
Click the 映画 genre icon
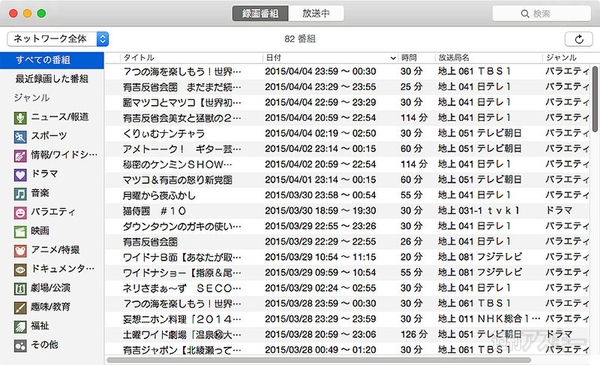click(x=20, y=232)
